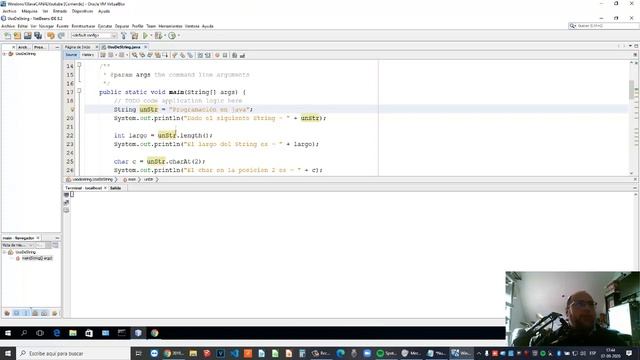Viewport: 640px width, 360px height.
Task: Run the project with green play icon
Action: pyautogui.click(x=145, y=36)
